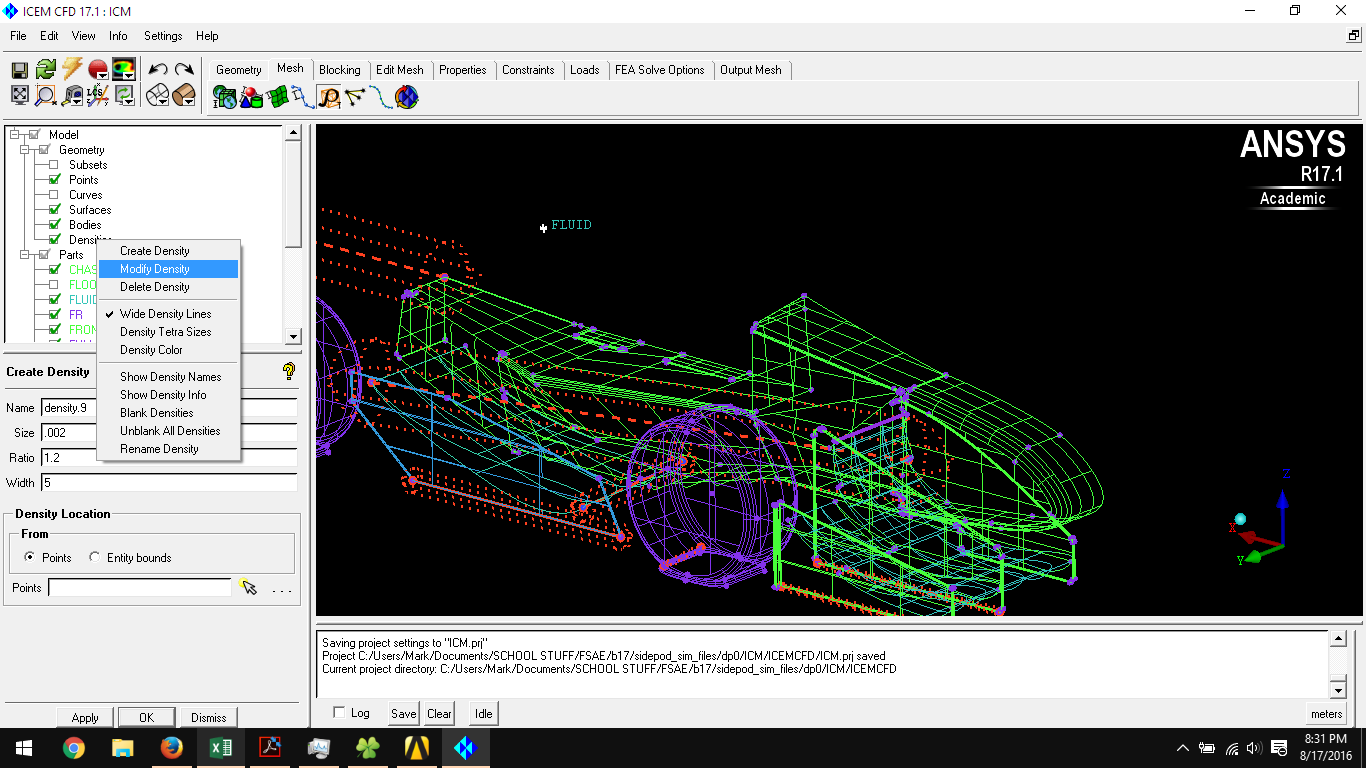Click the Define Connectors icon
Screen dimensions: 1366x768
click(355, 97)
